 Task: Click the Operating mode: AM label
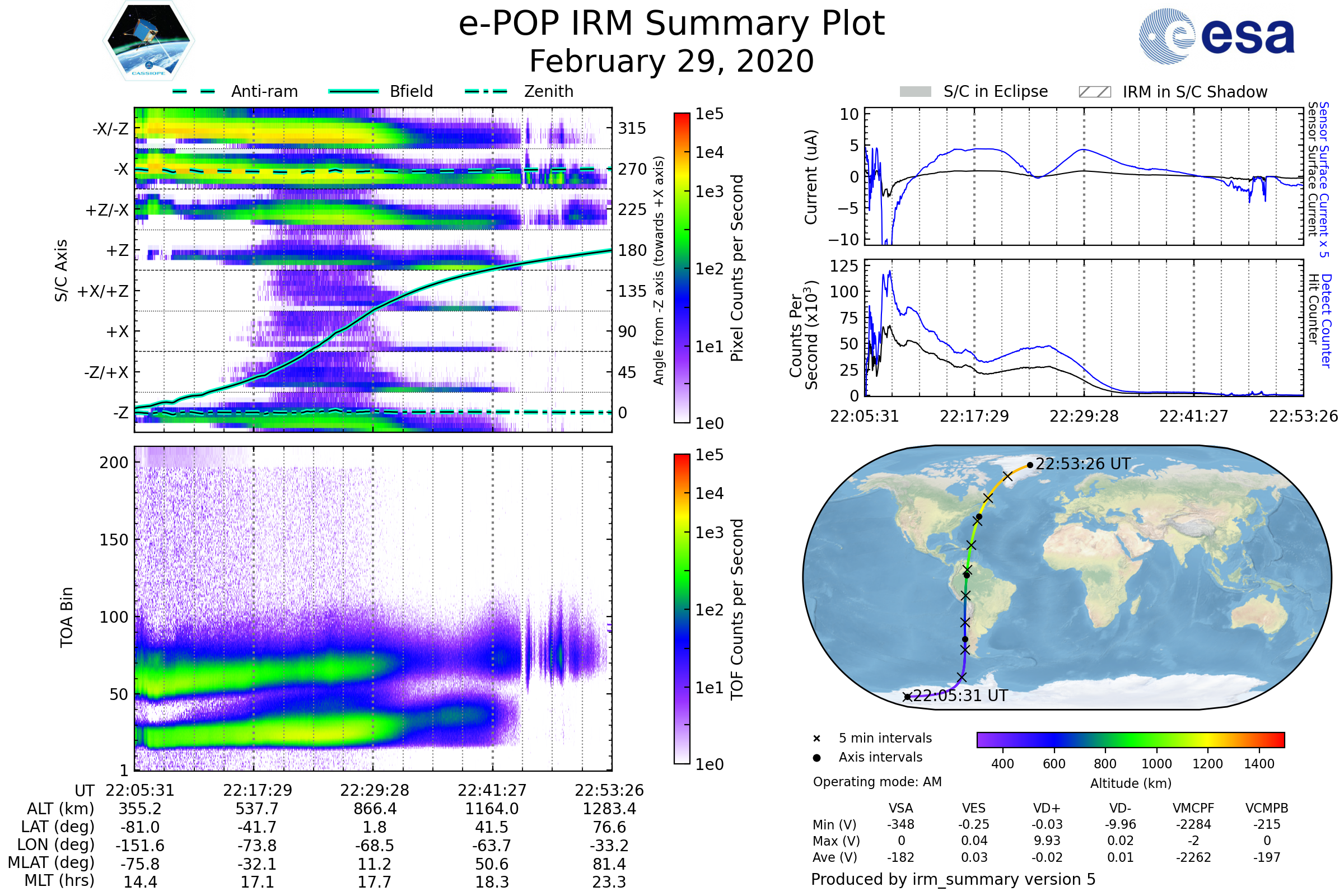tap(877, 782)
